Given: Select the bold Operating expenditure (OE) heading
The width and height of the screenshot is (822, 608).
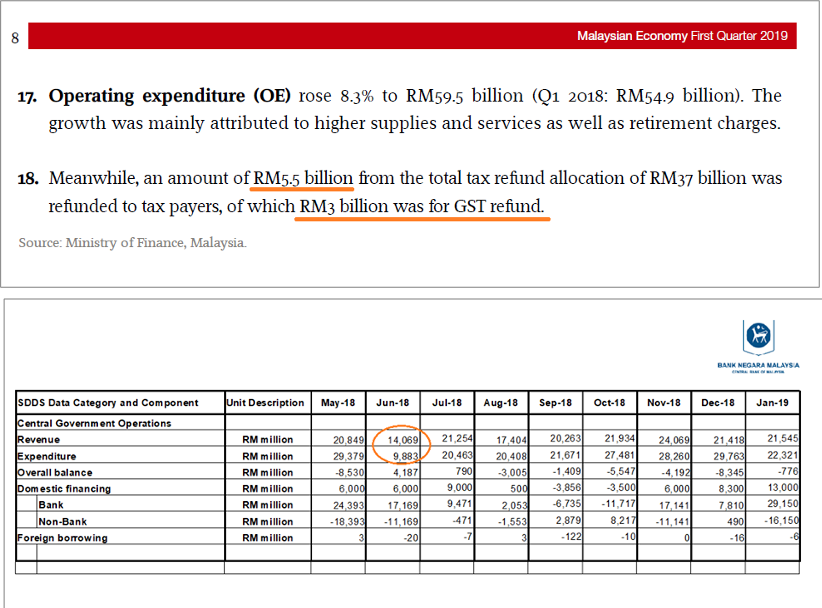Looking at the screenshot, I should click(x=170, y=97).
